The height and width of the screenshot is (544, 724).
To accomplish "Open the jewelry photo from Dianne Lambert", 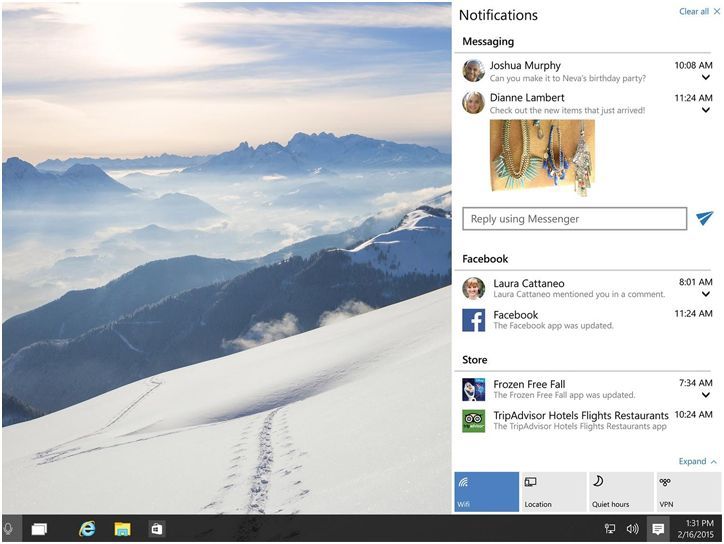I will point(543,157).
